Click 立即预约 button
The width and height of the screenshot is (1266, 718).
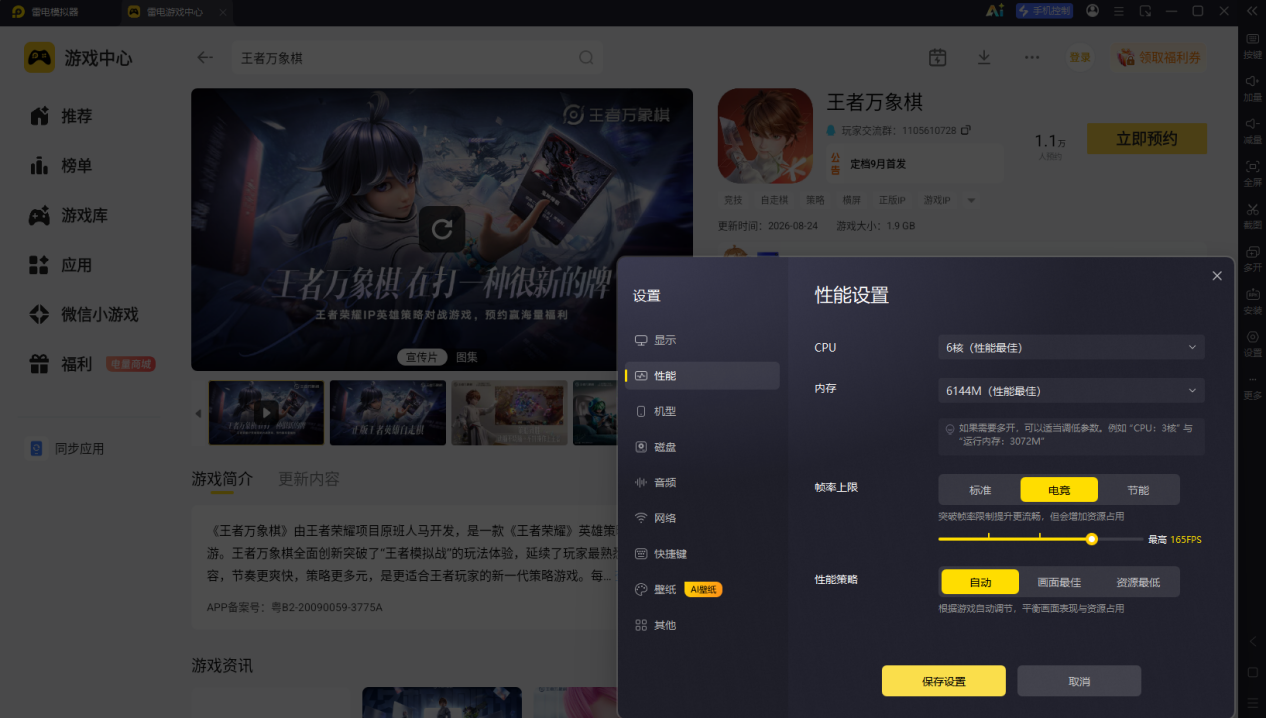coord(1147,139)
